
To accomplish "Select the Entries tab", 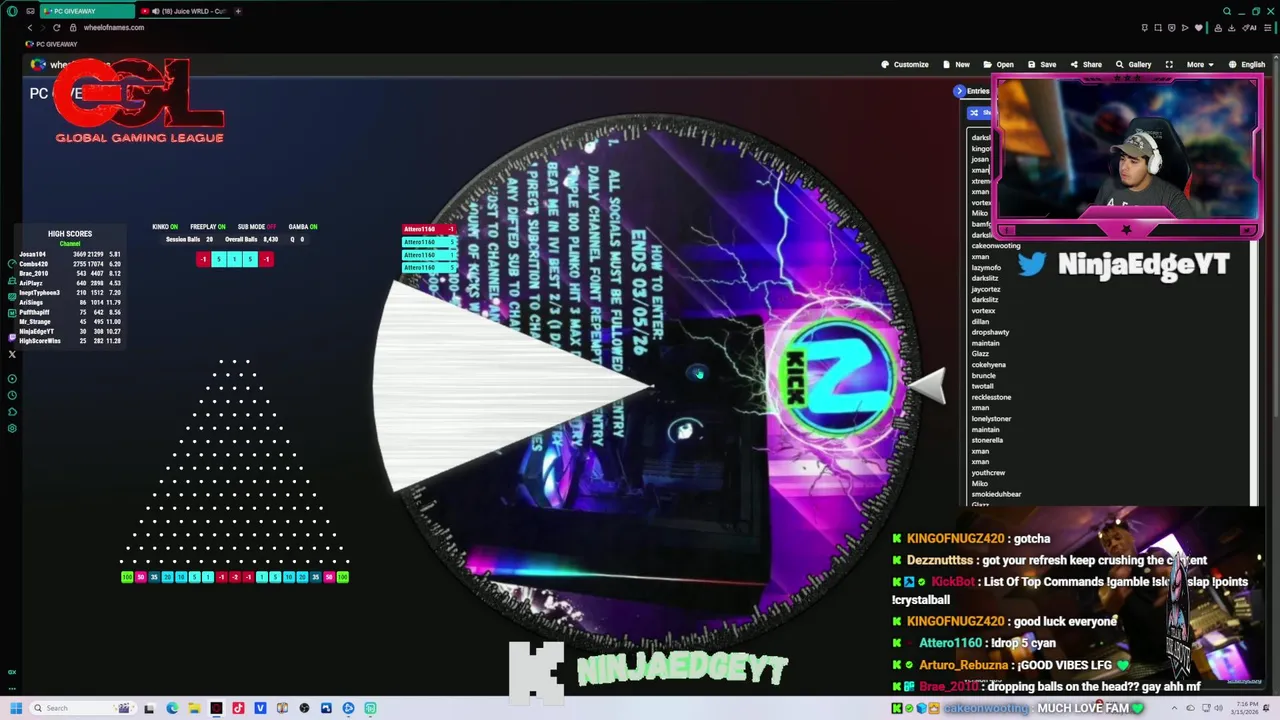I will click(978, 91).
